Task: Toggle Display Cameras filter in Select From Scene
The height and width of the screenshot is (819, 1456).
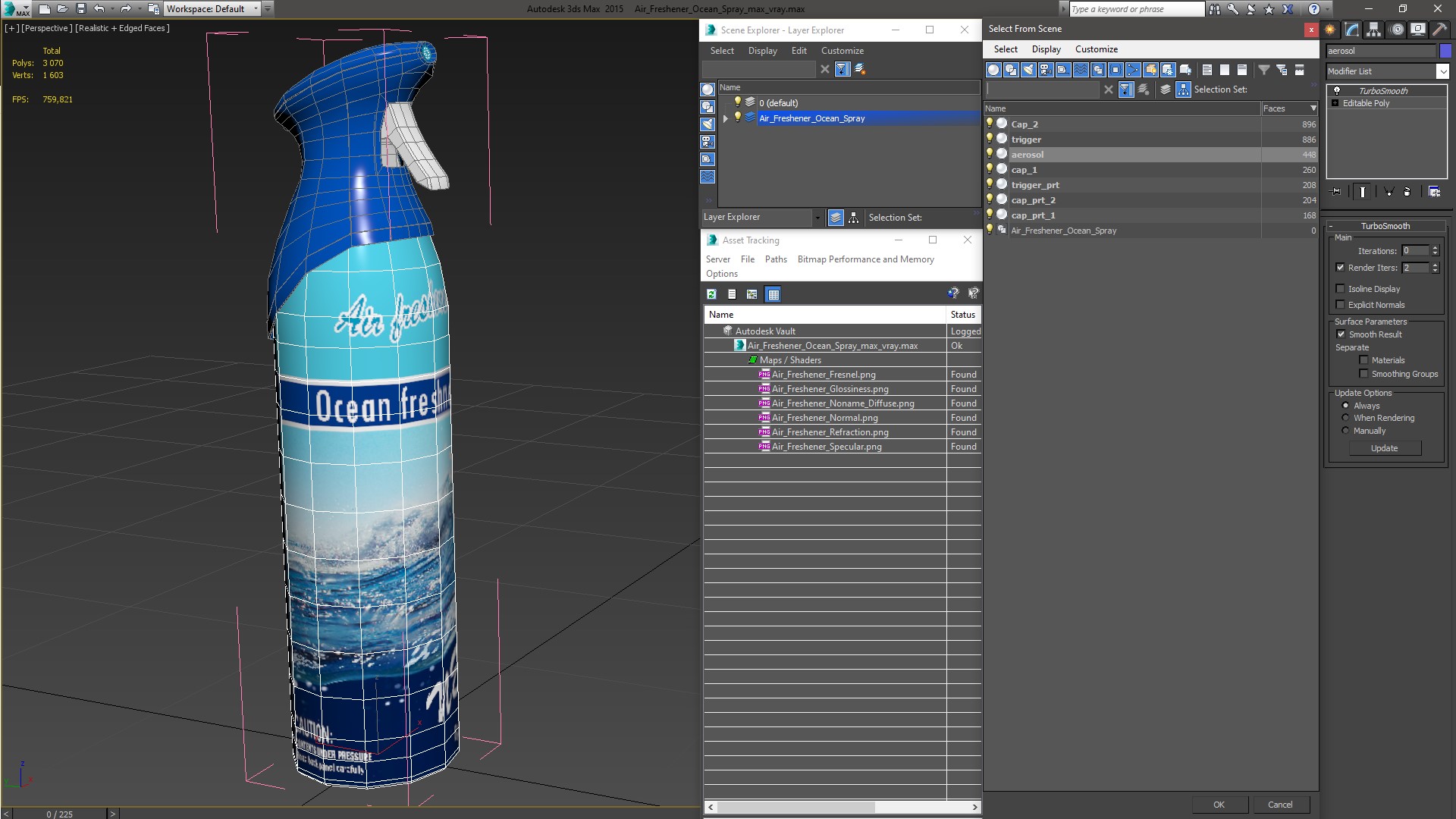Action: coord(1046,70)
